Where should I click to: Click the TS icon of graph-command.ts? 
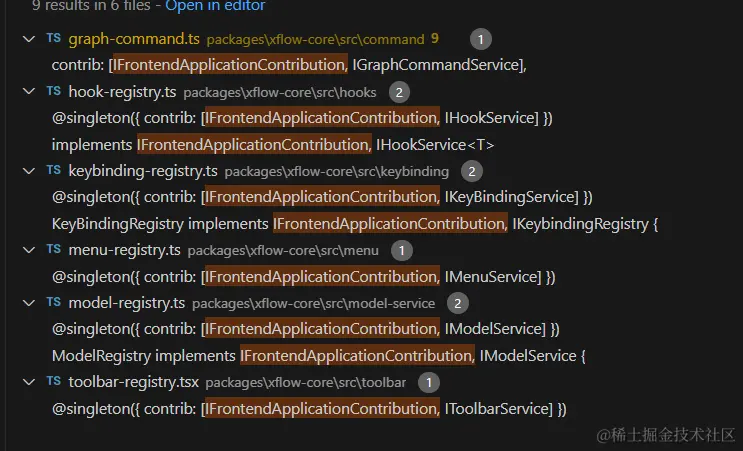tap(54, 38)
